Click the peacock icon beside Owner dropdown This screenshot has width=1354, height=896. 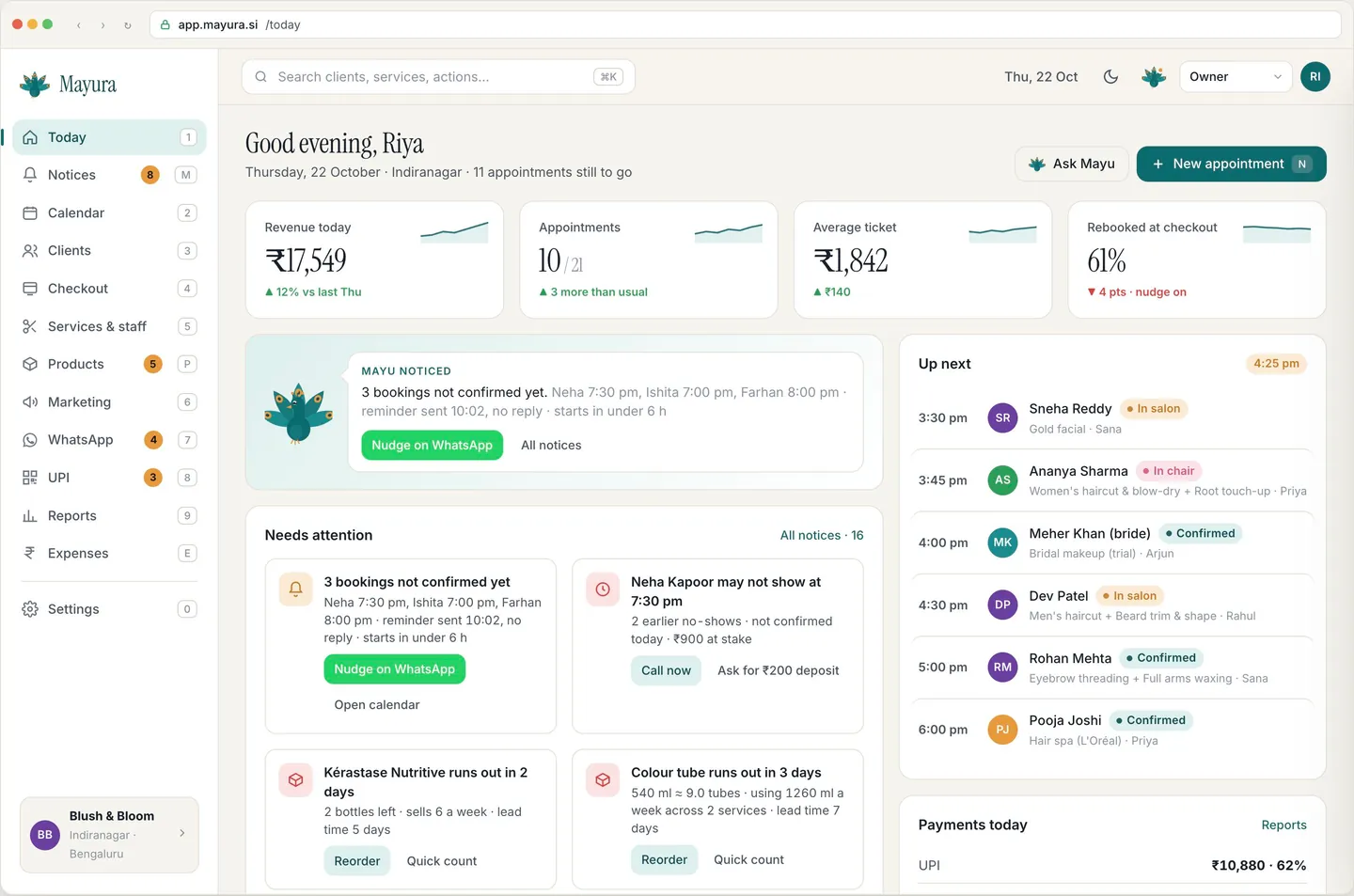[1154, 77]
